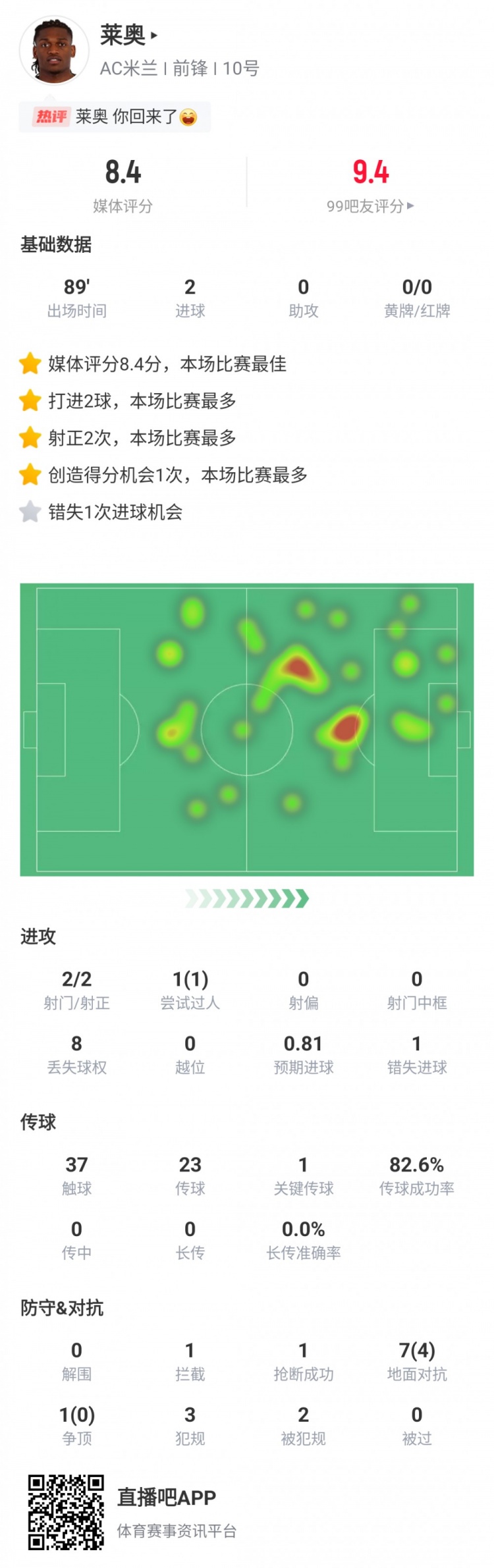Click the heatmap center circle
494x1568 pixels.
click(x=246, y=730)
